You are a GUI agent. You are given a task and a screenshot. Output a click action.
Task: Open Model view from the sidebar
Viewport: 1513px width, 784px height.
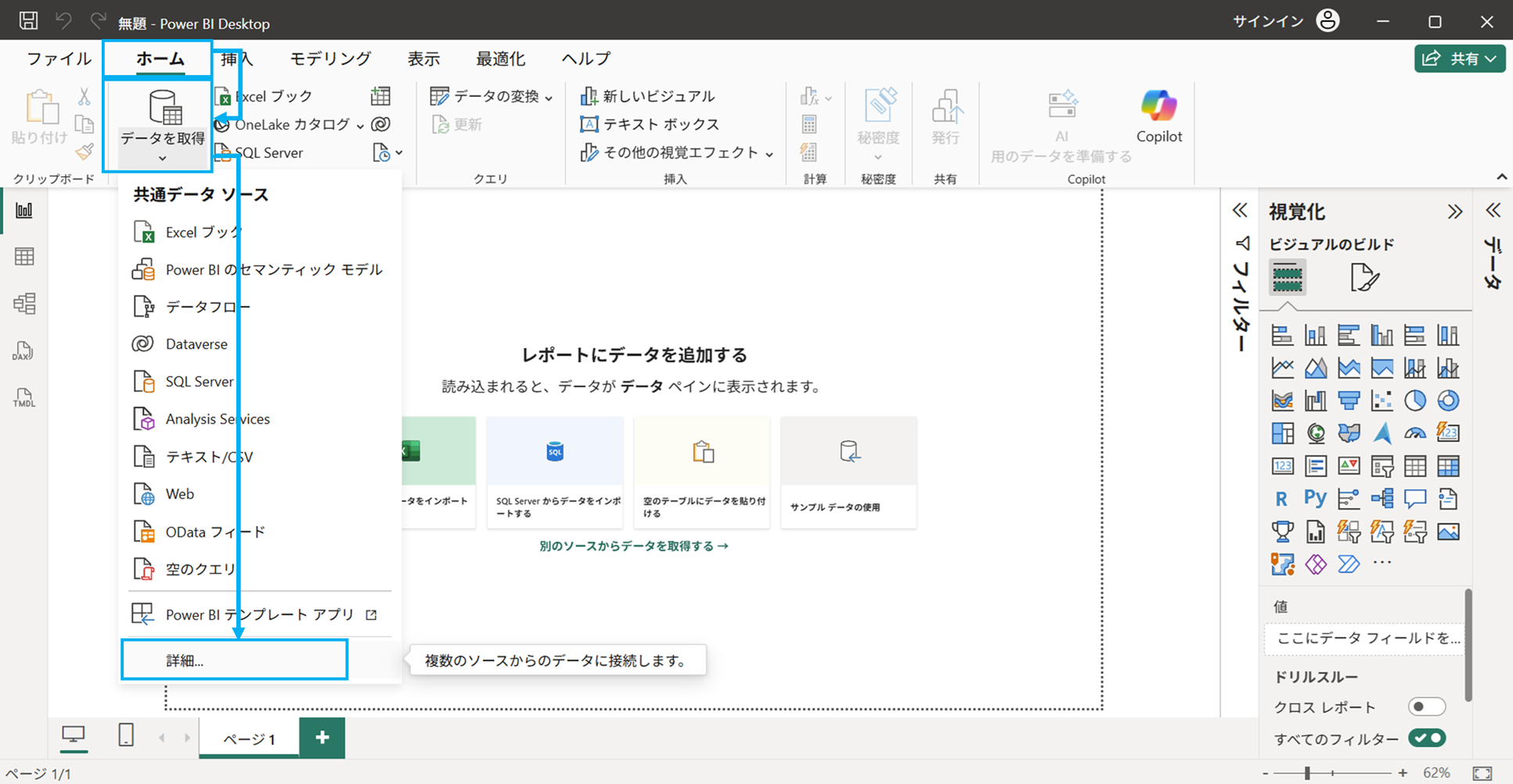click(24, 304)
